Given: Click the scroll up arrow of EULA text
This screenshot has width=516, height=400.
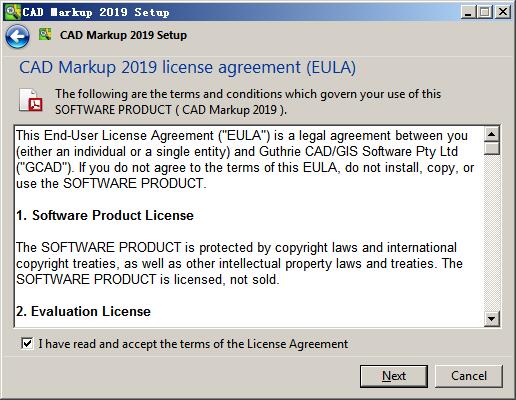Looking at the screenshot, I should coord(492,134).
